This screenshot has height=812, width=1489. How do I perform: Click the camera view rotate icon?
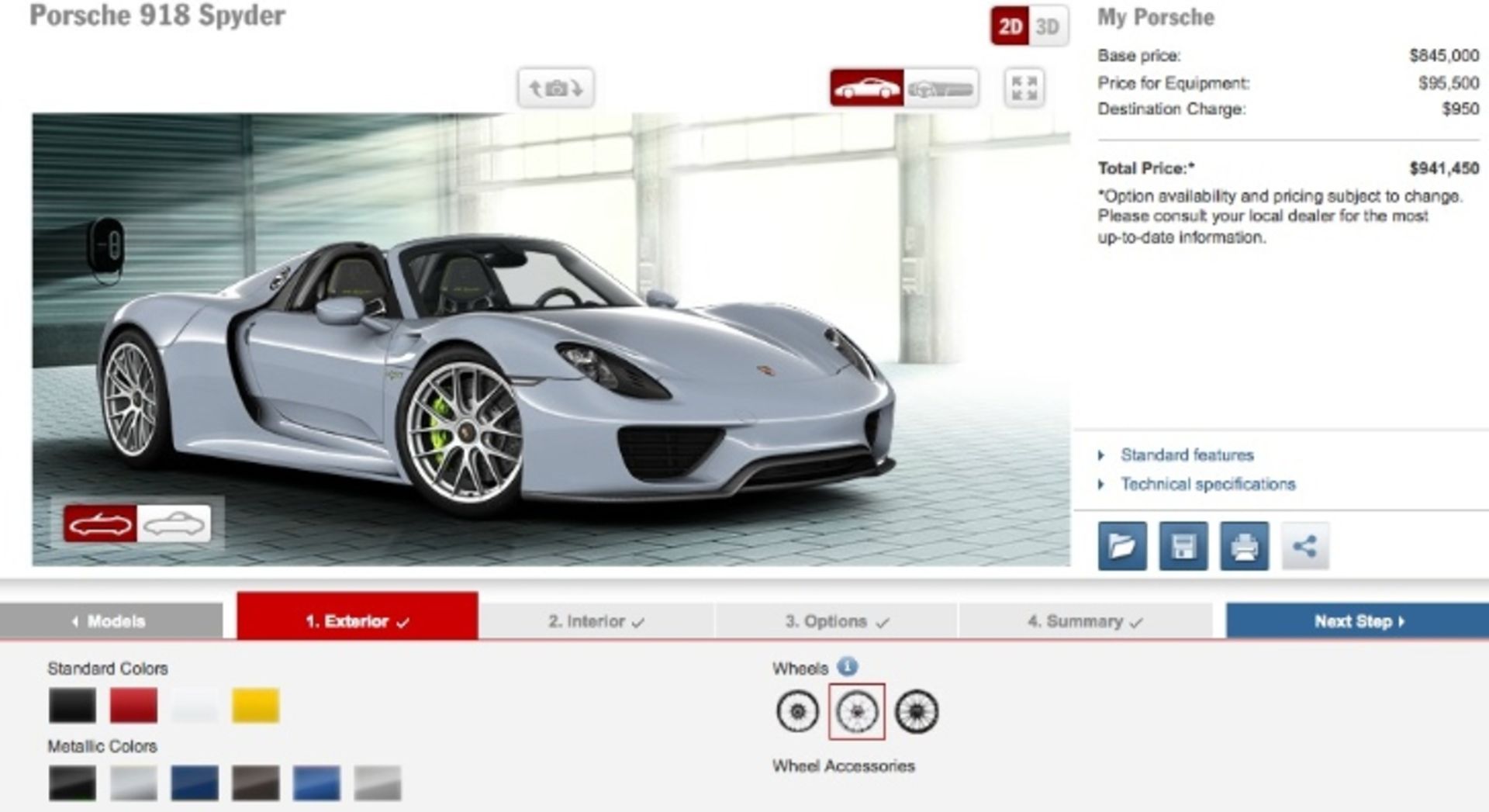[x=555, y=88]
